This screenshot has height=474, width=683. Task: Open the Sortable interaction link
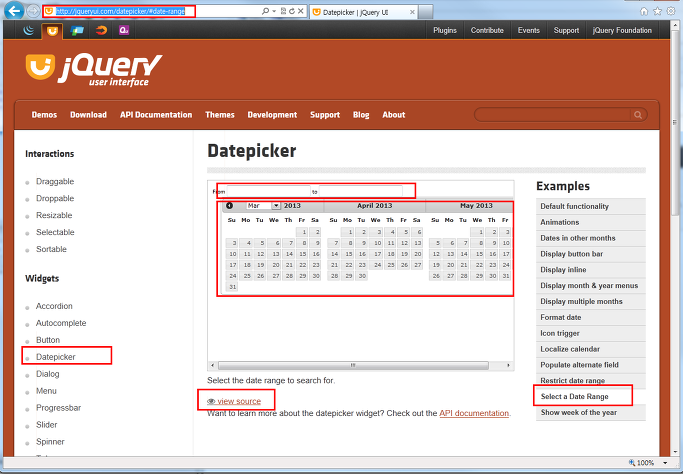(51, 249)
